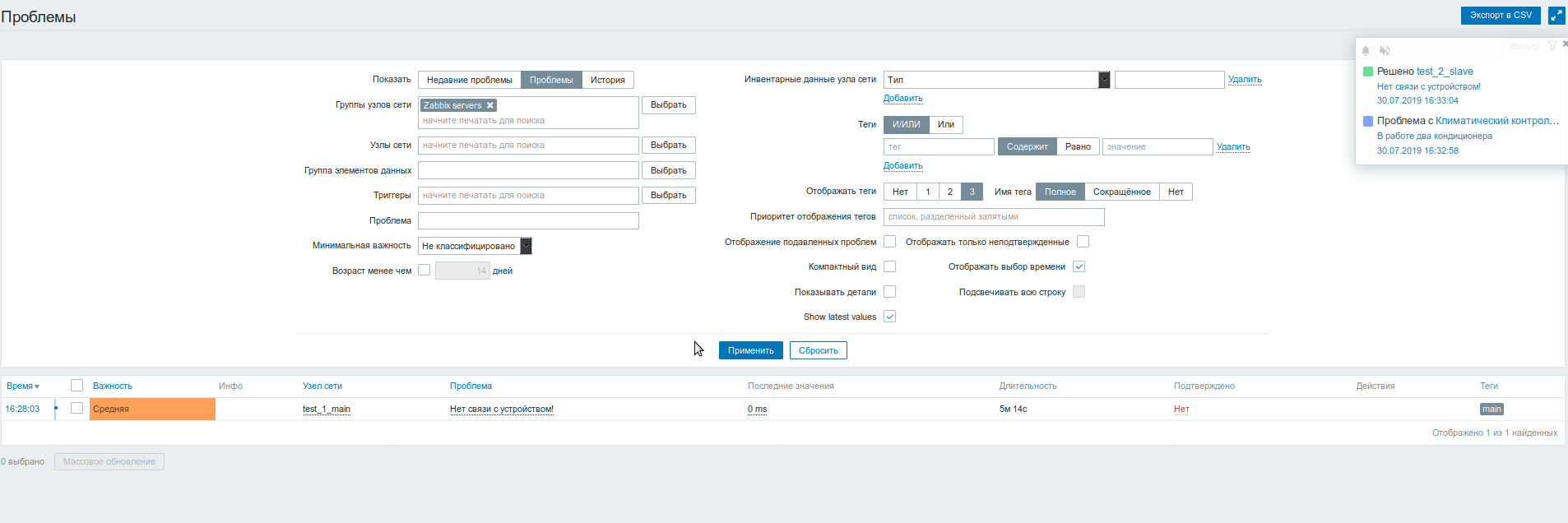Viewport: 1568px width, 523px height.
Task: Enable the Compact view checkbox
Action: coord(889,266)
